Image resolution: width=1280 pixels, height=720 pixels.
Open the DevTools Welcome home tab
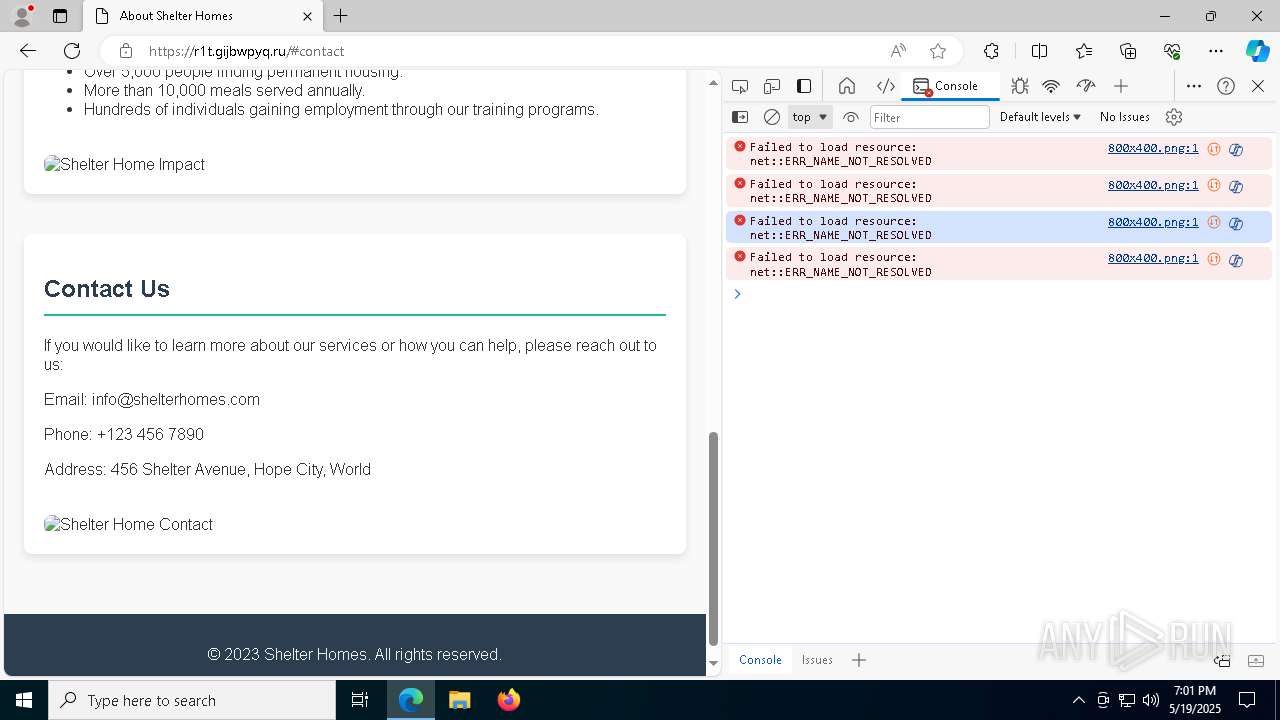(847, 86)
